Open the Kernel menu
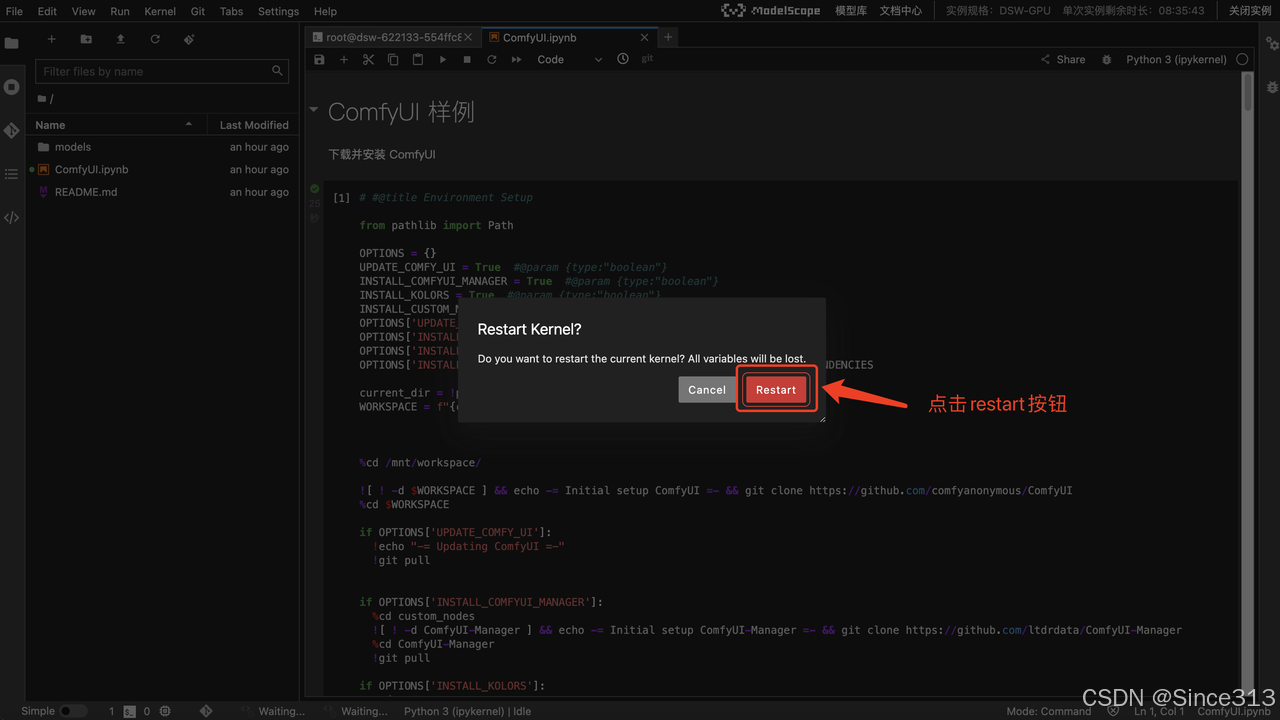This screenshot has height=720, width=1280. (160, 11)
